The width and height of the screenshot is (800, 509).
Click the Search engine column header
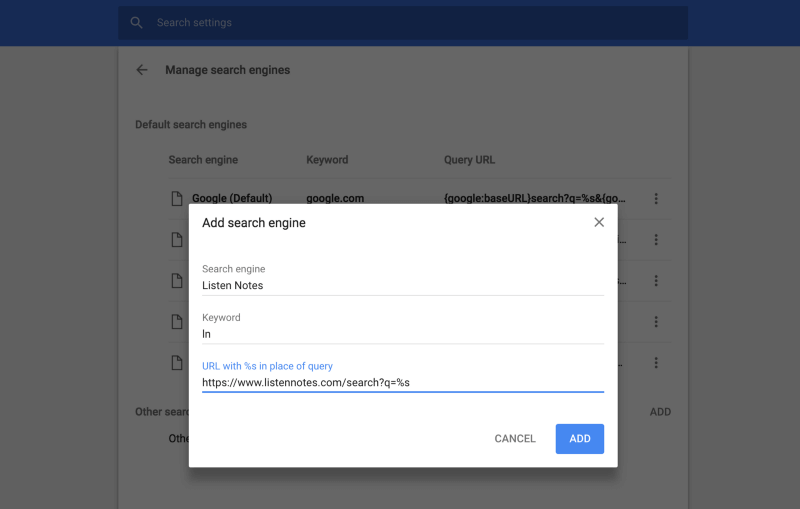coord(203,160)
